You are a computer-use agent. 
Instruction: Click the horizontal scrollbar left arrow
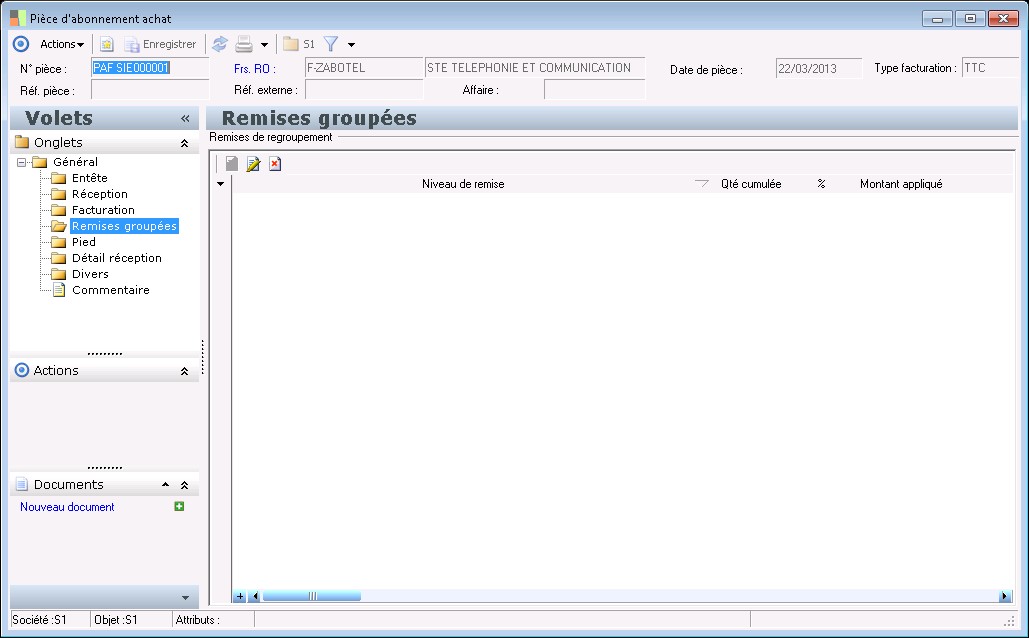[x=255, y=597]
